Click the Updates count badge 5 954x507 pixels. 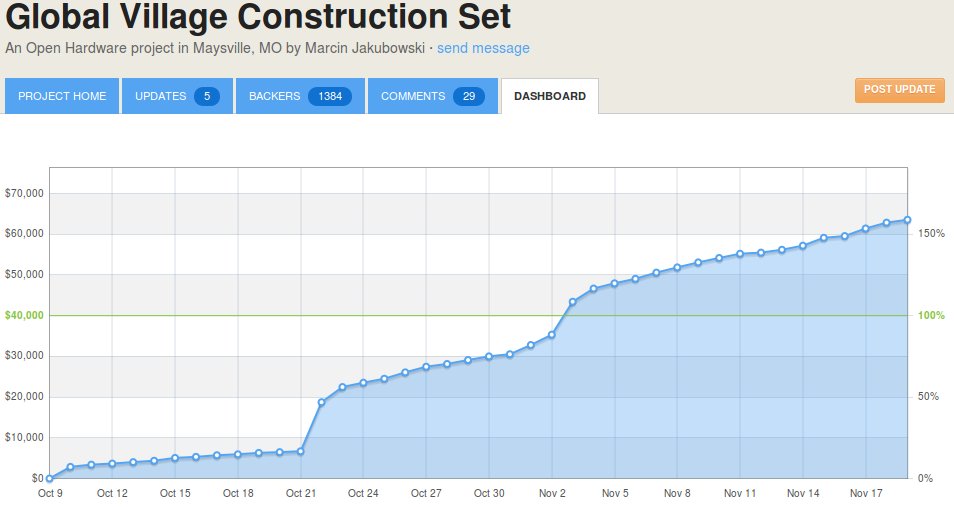(207, 96)
